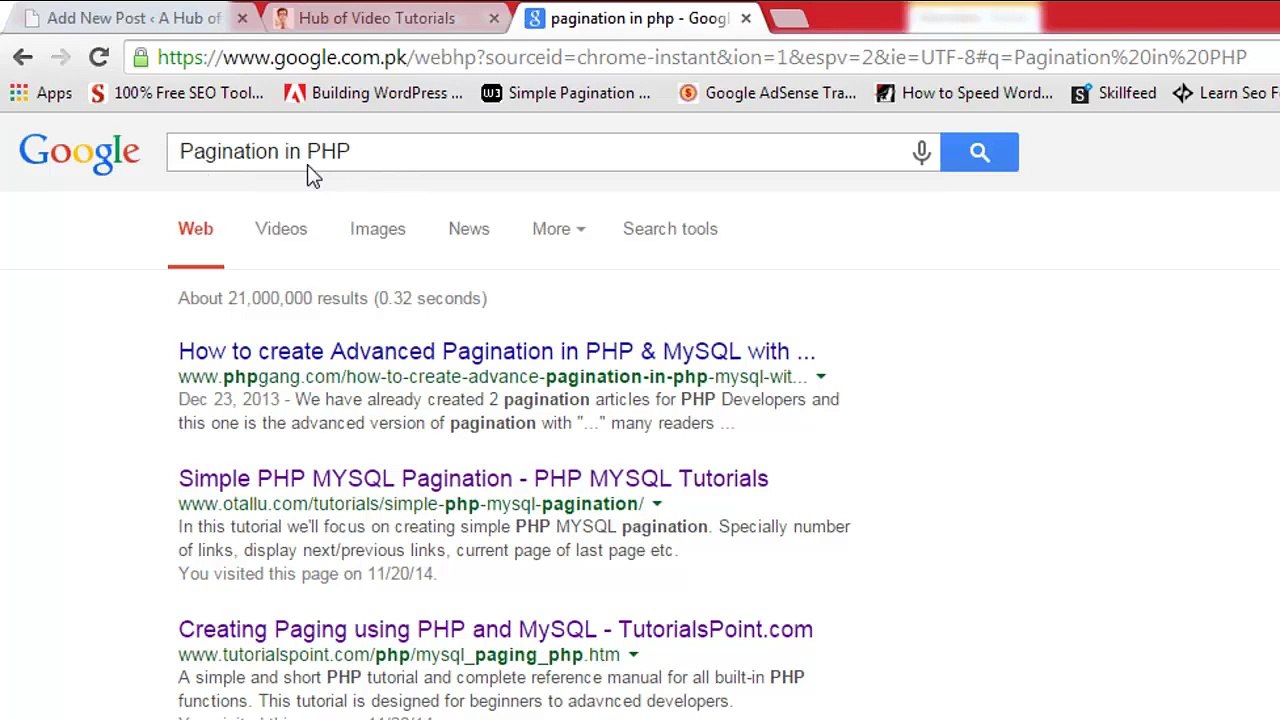The image size is (1280, 720).
Task: Reload the current page
Action: pyautogui.click(x=98, y=57)
